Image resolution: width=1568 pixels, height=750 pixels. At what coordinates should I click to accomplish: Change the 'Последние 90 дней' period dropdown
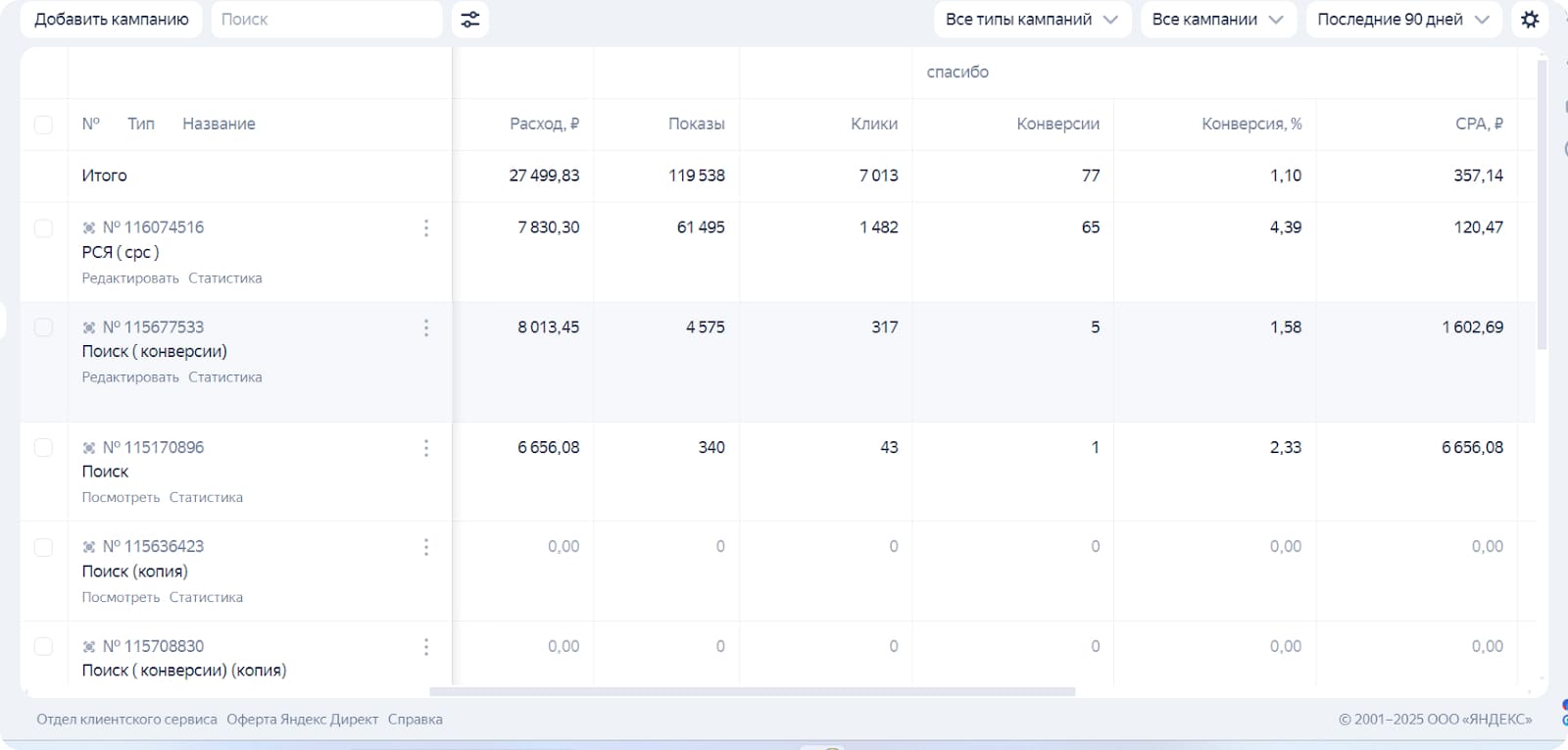point(1402,20)
